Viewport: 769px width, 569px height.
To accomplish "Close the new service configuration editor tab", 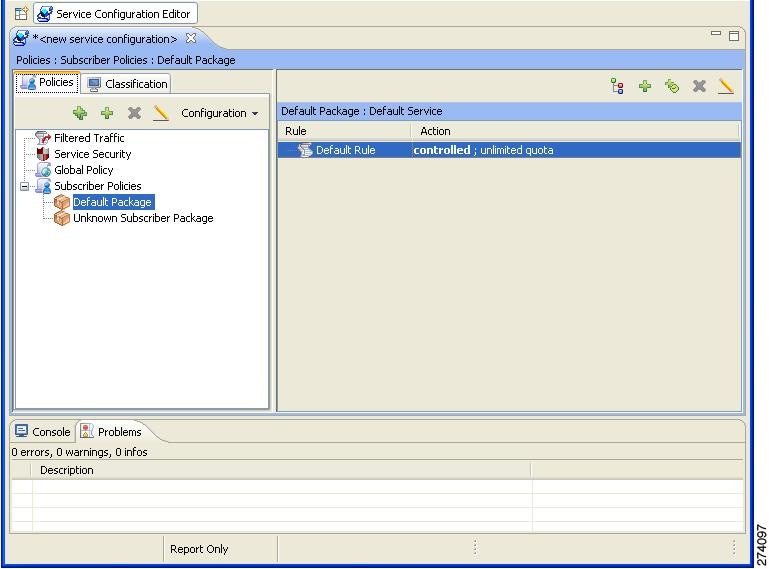I will [191, 39].
